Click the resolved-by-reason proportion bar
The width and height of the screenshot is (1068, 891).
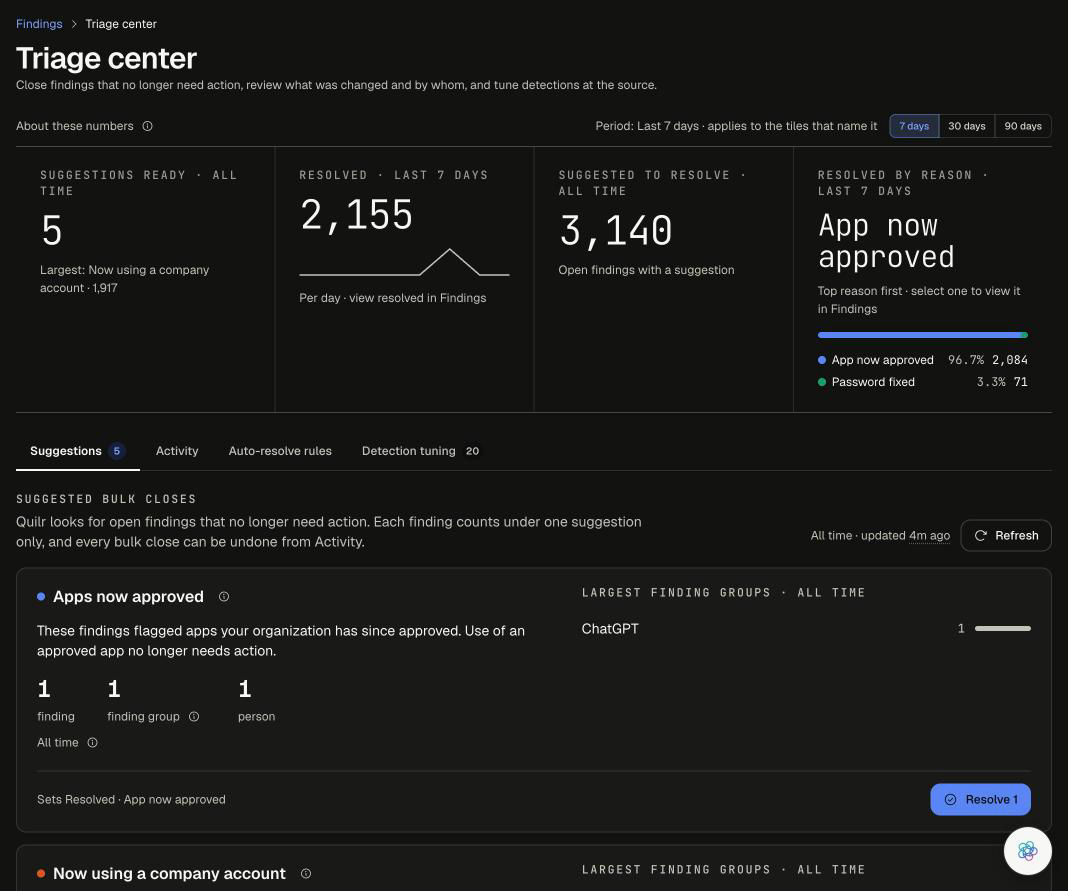coord(922,335)
